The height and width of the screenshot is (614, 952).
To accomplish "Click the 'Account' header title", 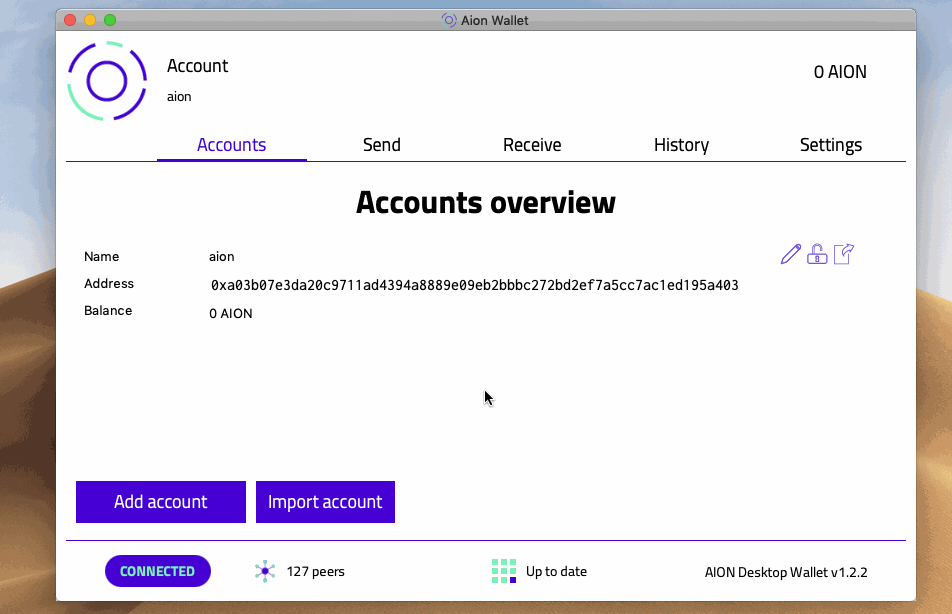I will (x=197, y=66).
